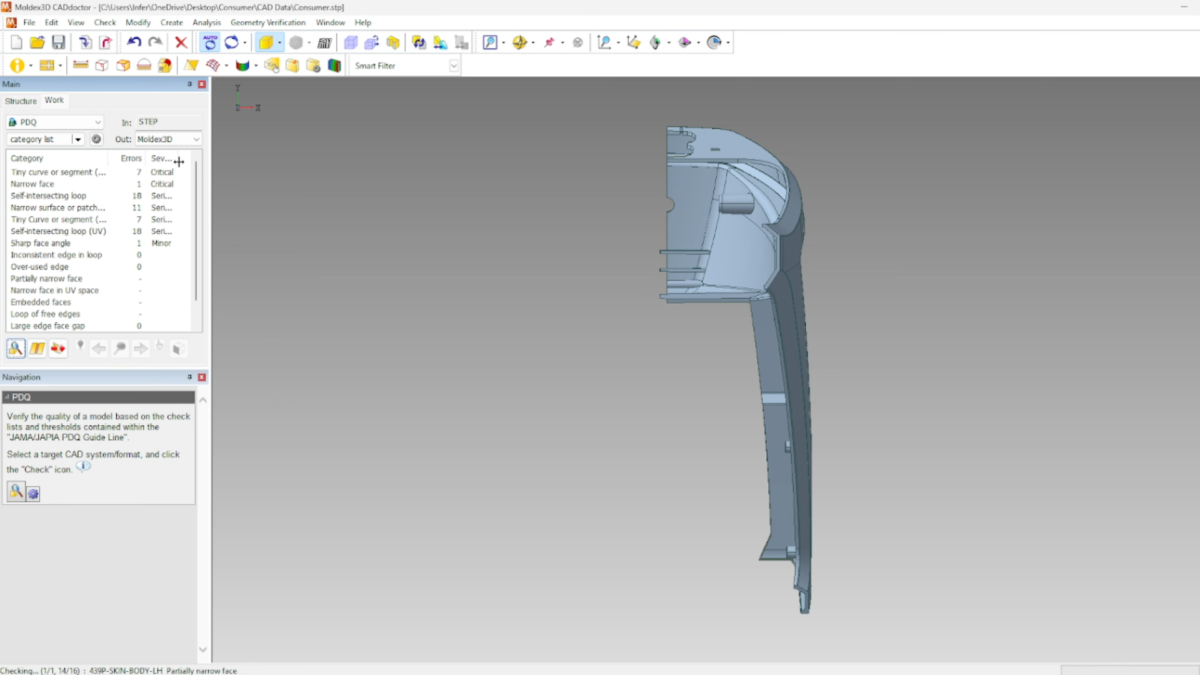1200x675 pixels.
Task: Open dropdown beside the coordinate axis icon
Action: [618, 43]
